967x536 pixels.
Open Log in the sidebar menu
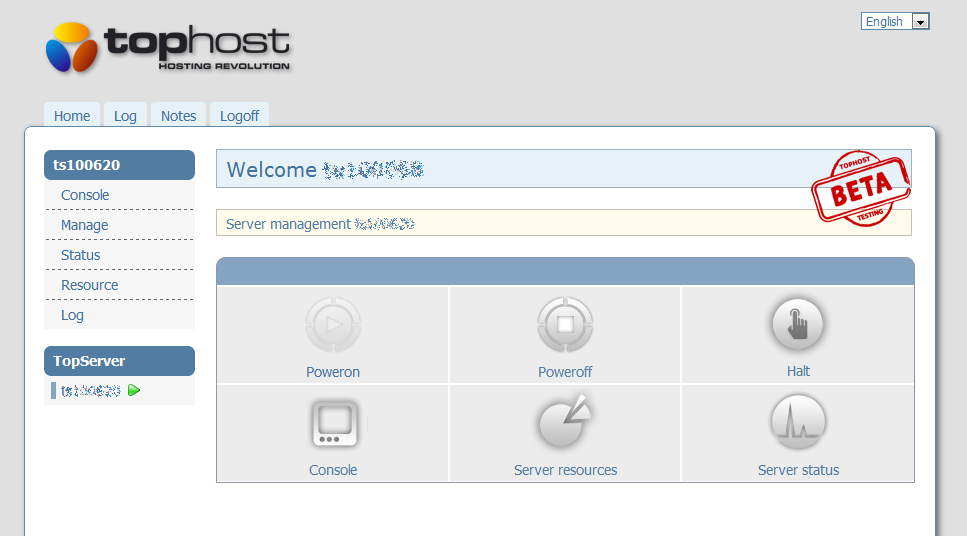[x=72, y=315]
